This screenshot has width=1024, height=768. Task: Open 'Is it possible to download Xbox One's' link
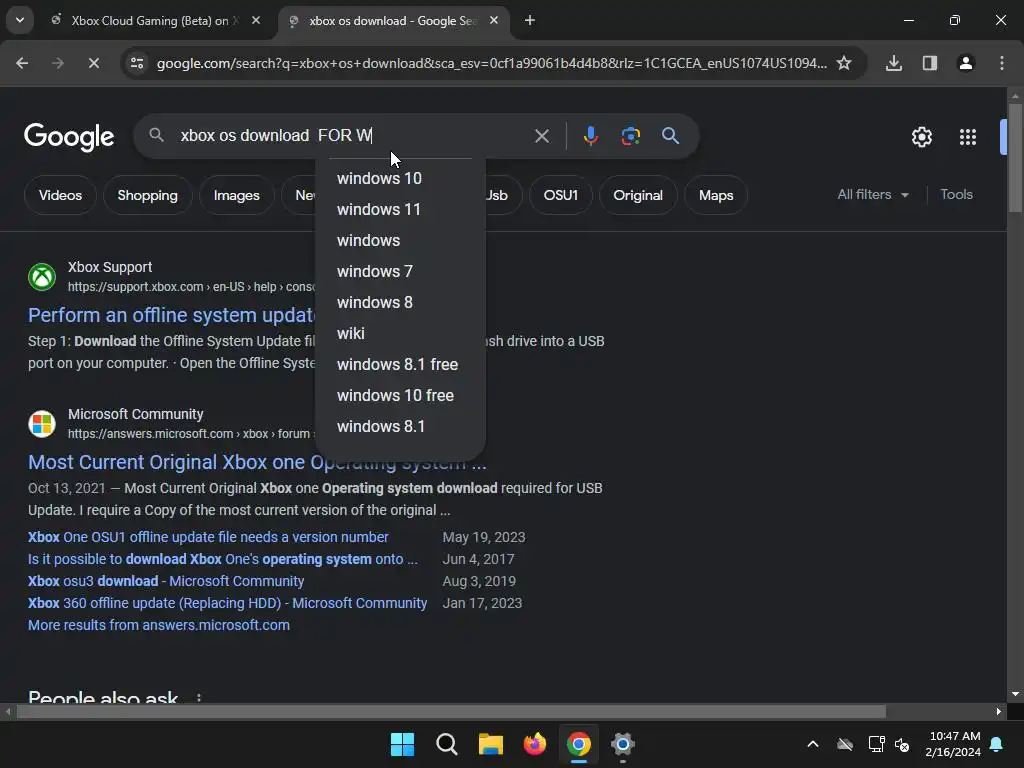pos(222,560)
